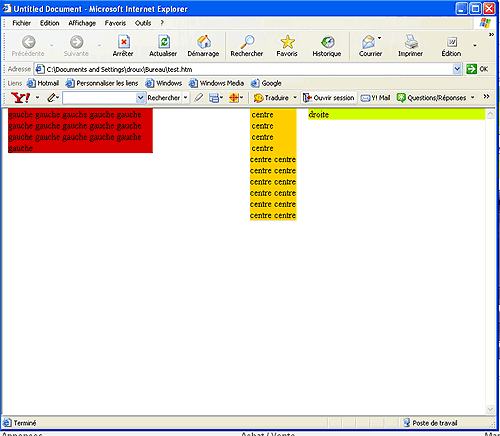Open the Précédente history dropdown arrow
The height and width of the screenshot is (436, 500).
(x=52, y=45)
